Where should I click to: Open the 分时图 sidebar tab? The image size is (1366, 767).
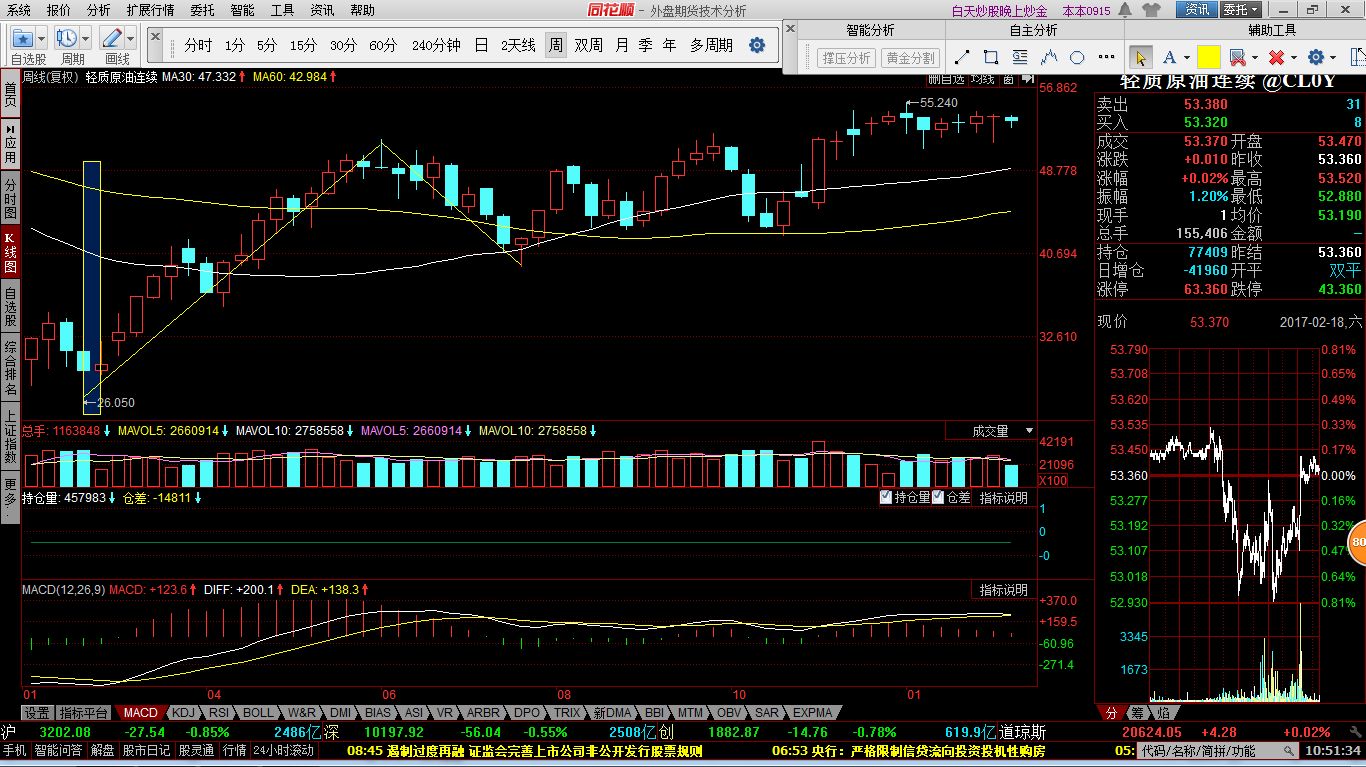(x=10, y=198)
